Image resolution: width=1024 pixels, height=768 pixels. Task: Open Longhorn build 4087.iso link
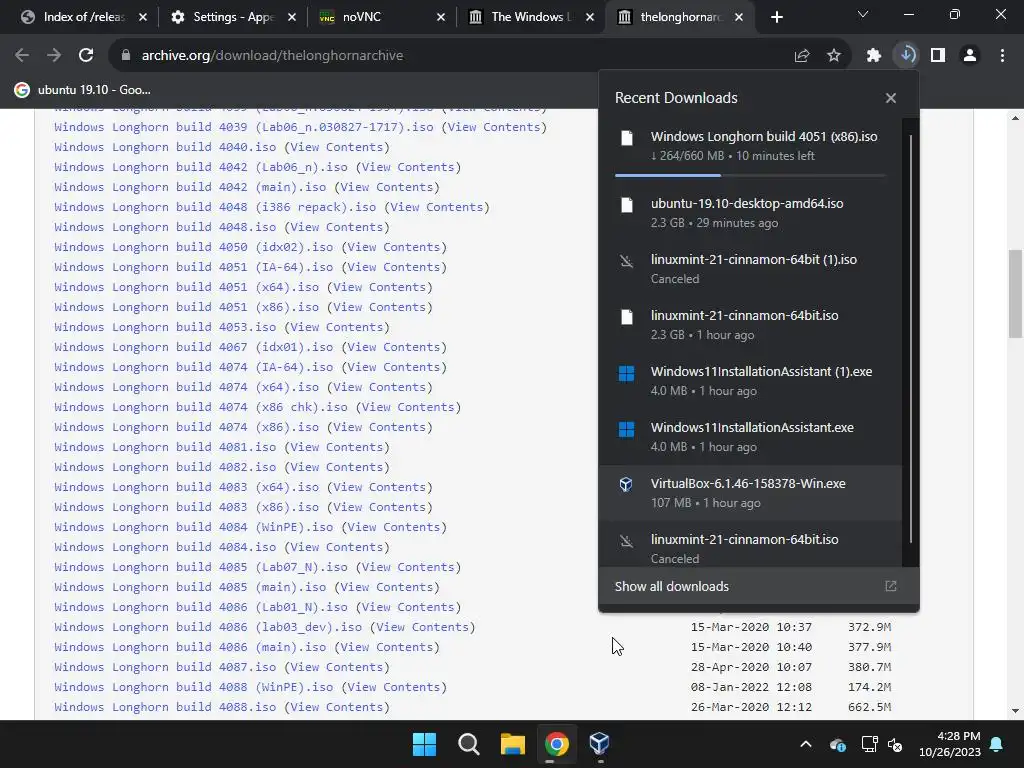165,667
